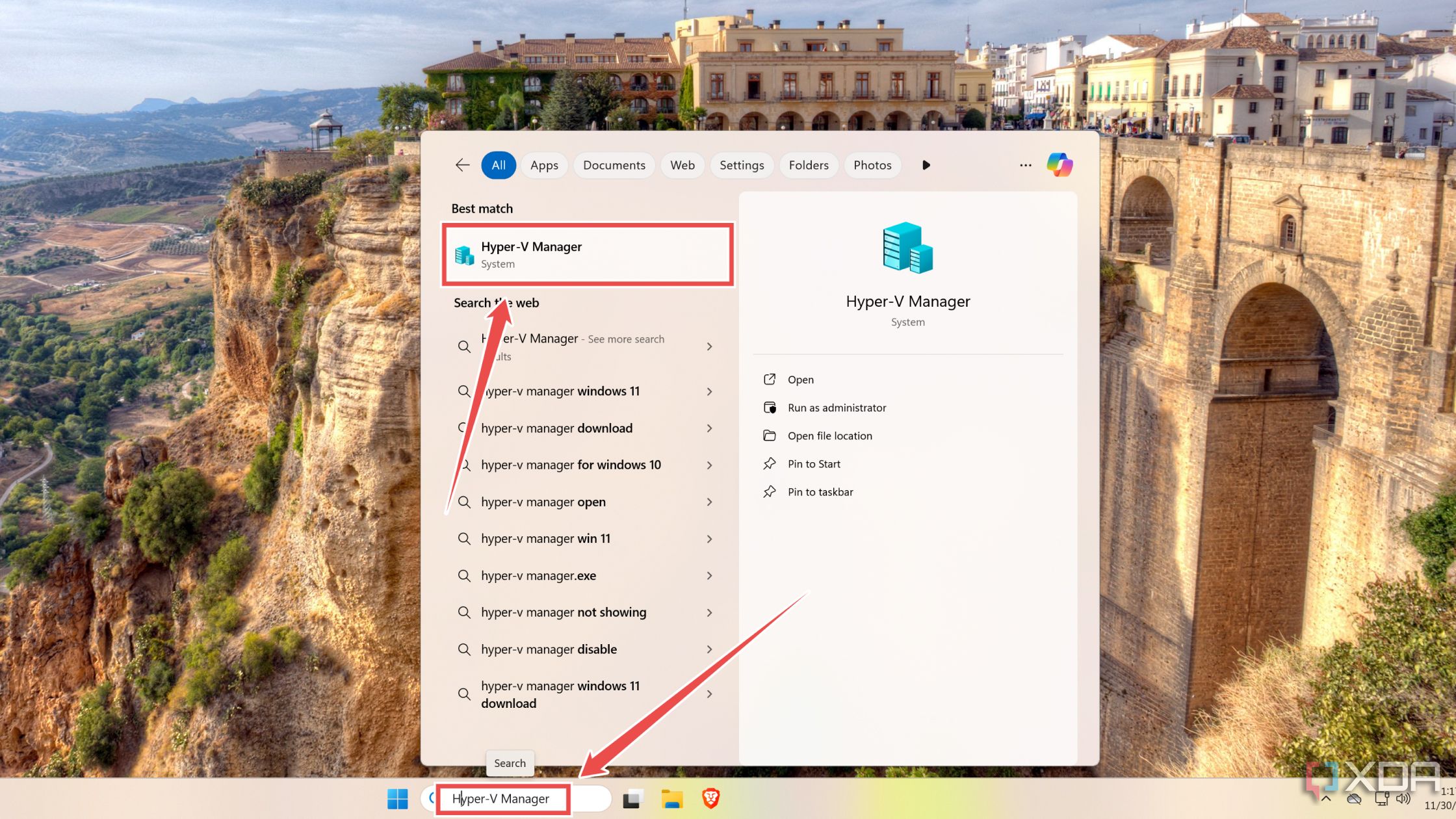
Task: Expand 'hyper-v manager download' suggestion chevron
Action: pyautogui.click(x=709, y=428)
